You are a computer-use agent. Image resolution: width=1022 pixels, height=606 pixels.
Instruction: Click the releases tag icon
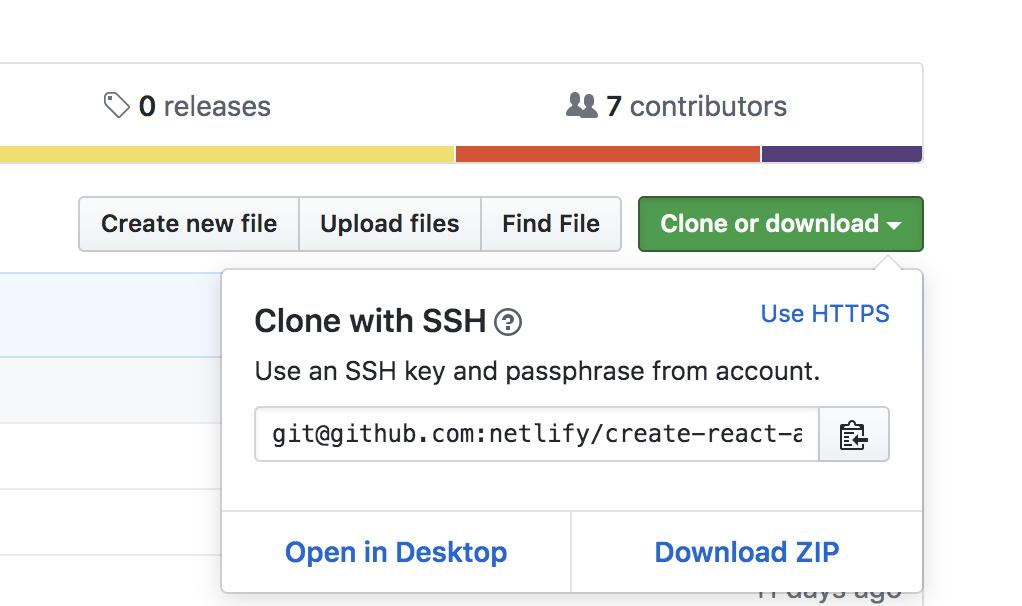click(x=117, y=106)
